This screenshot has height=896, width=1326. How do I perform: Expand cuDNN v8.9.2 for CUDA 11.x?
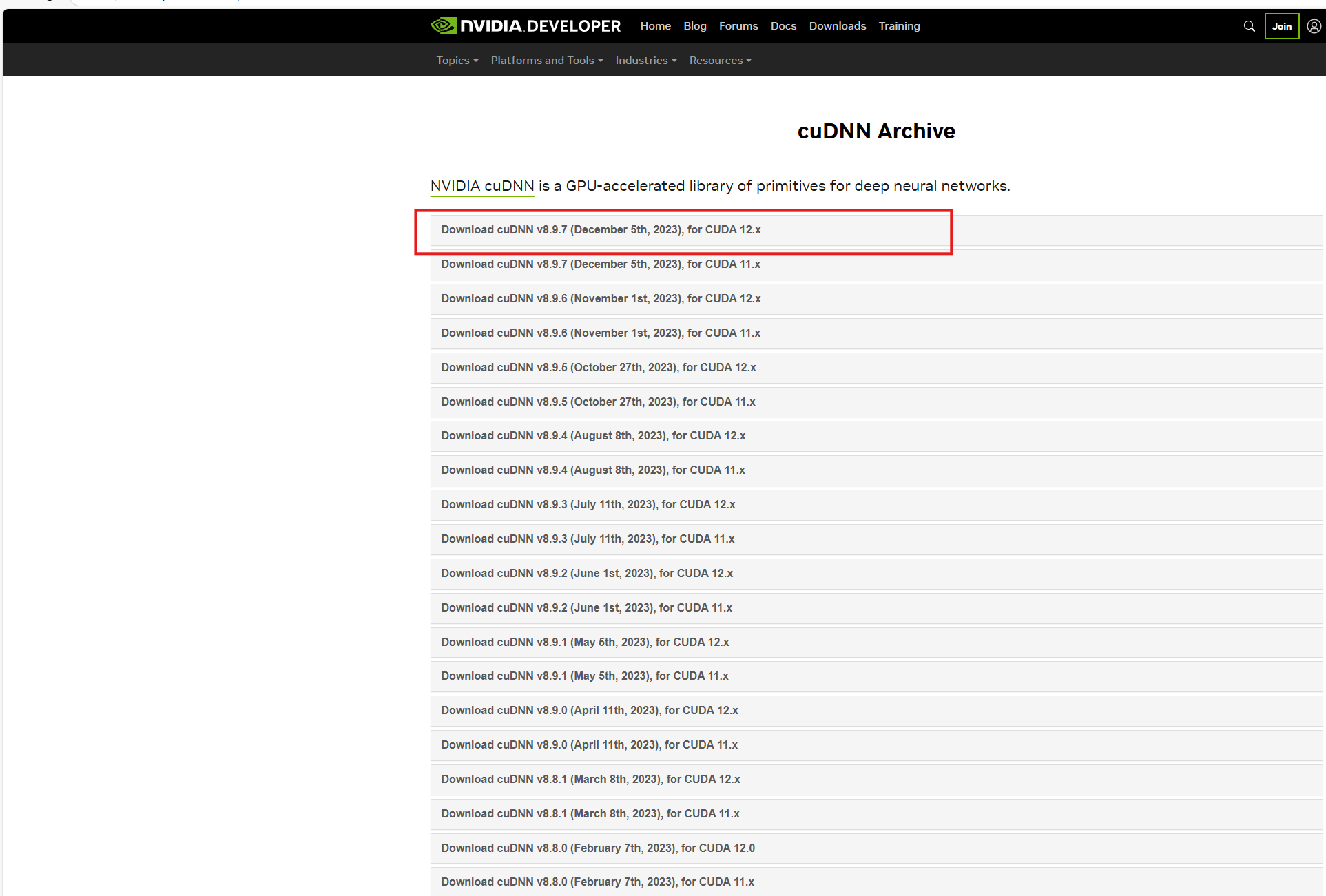(876, 608)
